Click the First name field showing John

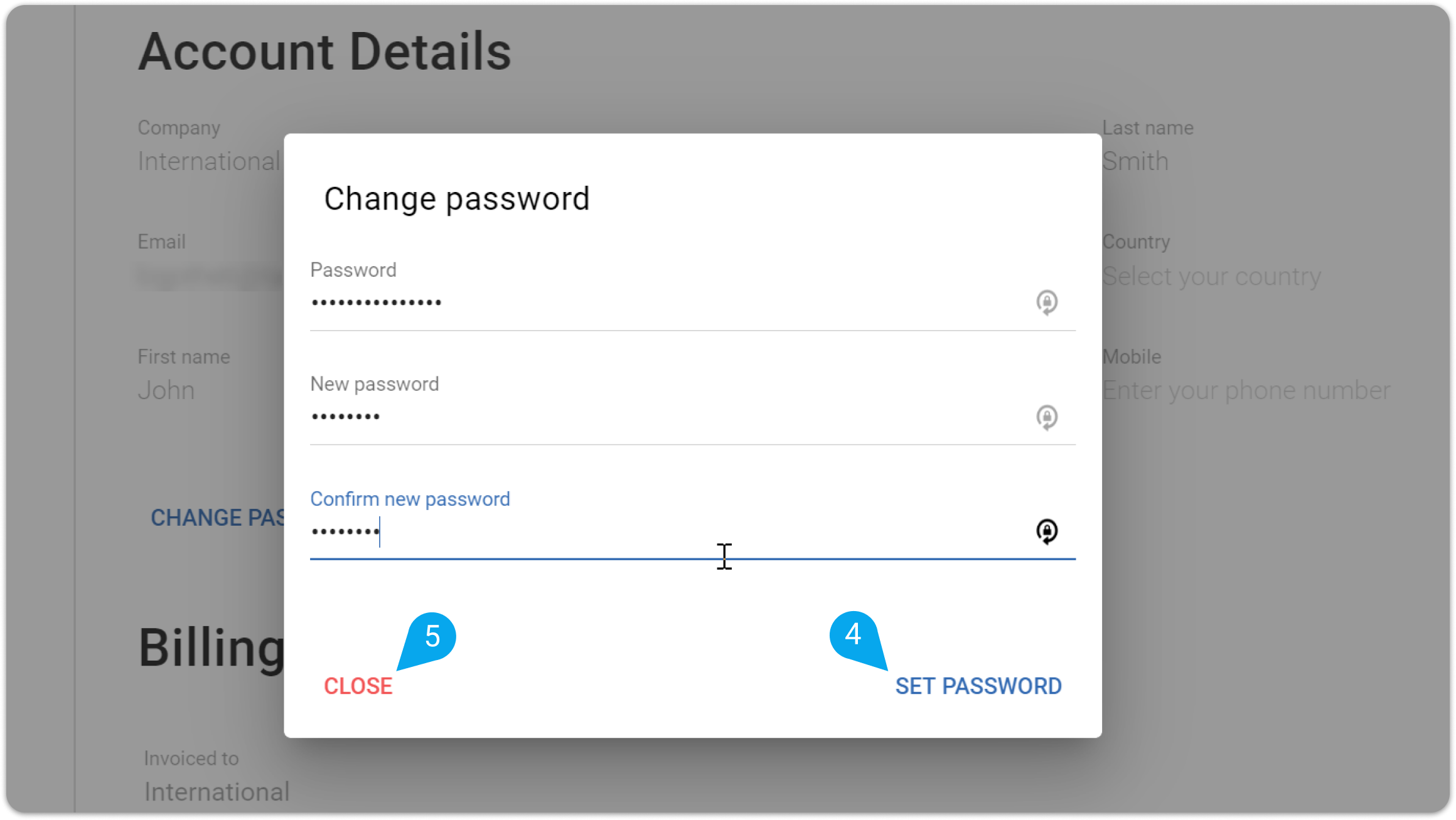click(166, 390)
